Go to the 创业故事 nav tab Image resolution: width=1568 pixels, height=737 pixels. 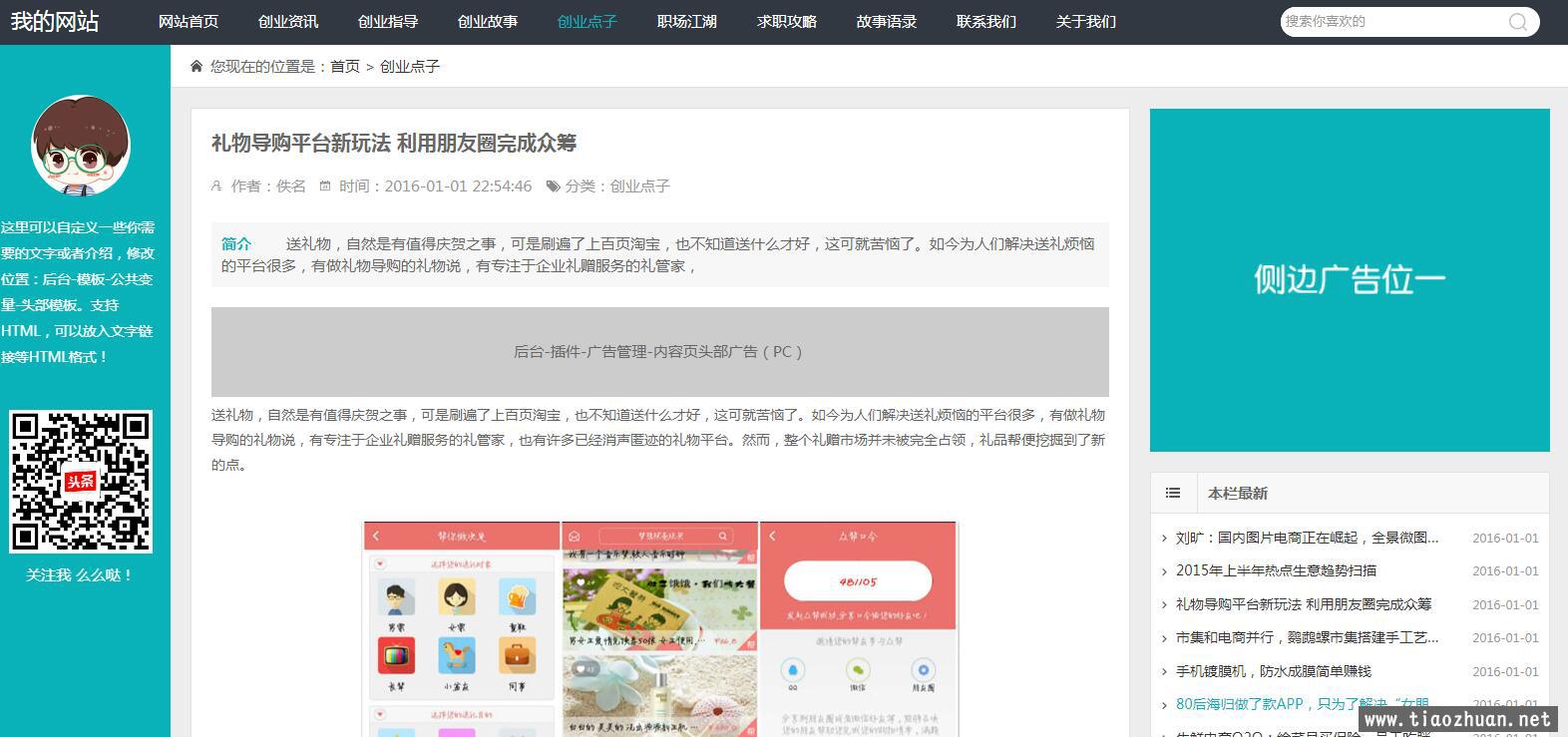coord(488,22)
